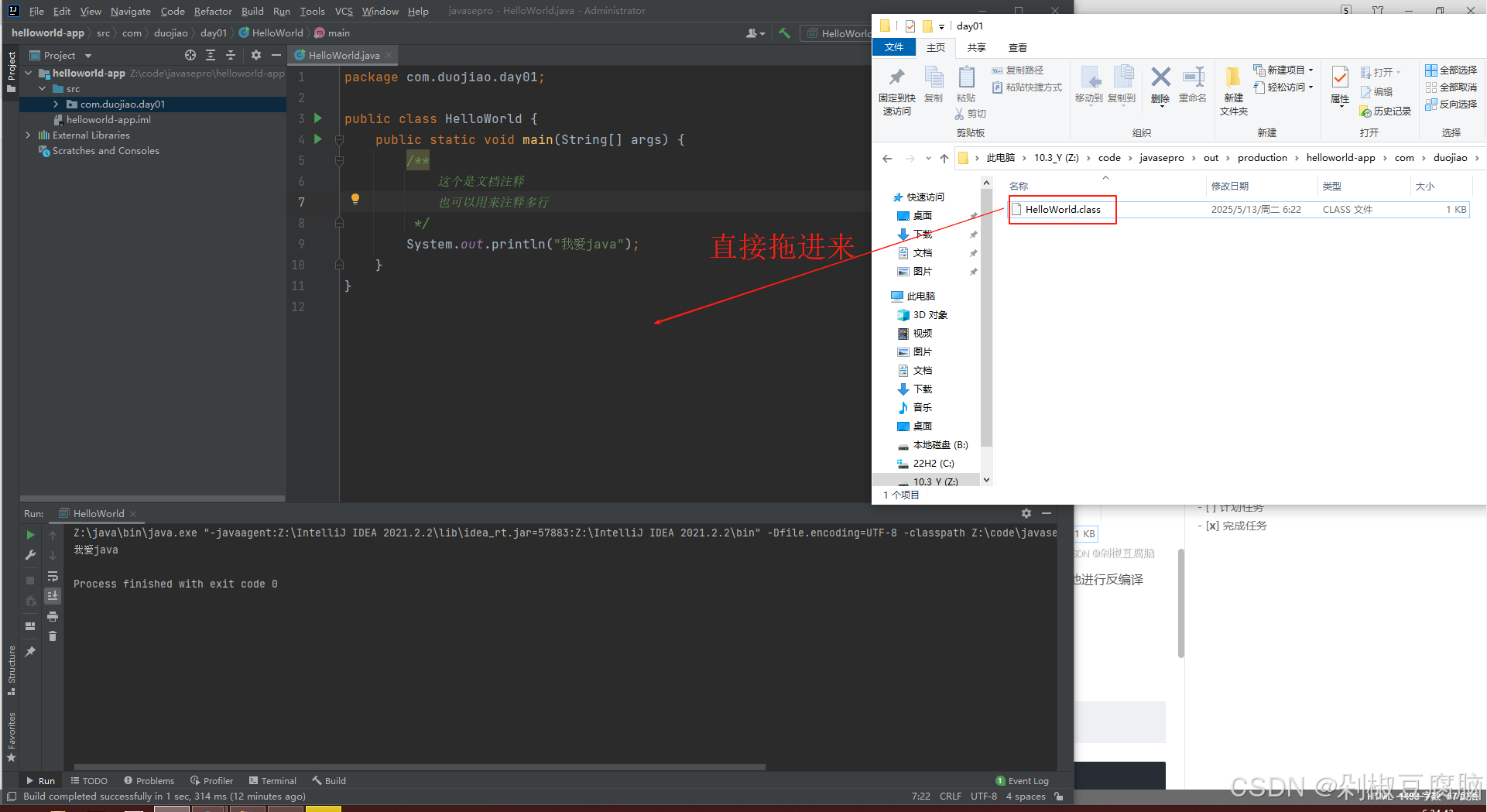Open run configuration wrench icon in Run panel
The image size is (1487, 812).
coord(30,555)
